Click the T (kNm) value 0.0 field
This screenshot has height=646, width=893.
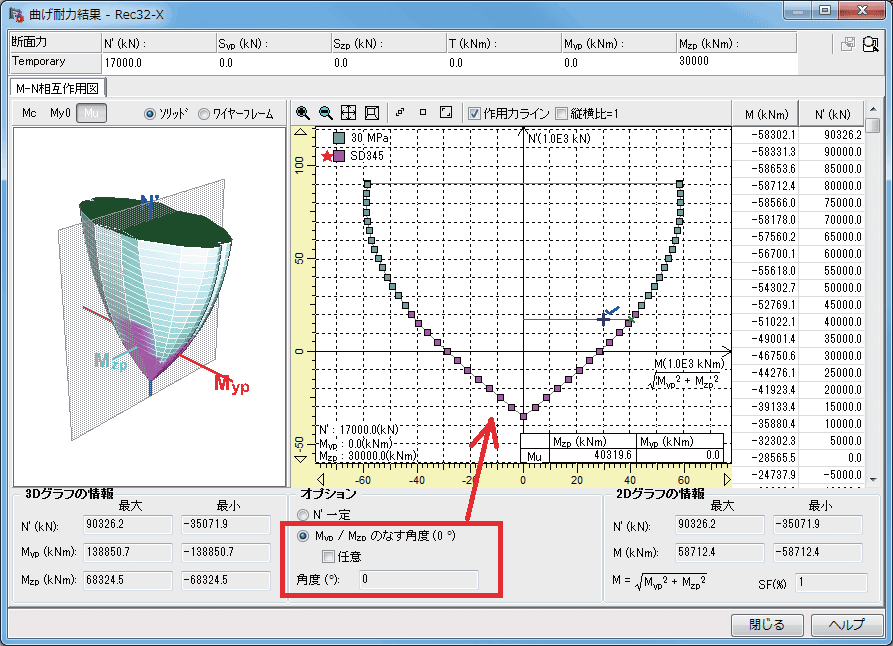[x=504, y=63]
